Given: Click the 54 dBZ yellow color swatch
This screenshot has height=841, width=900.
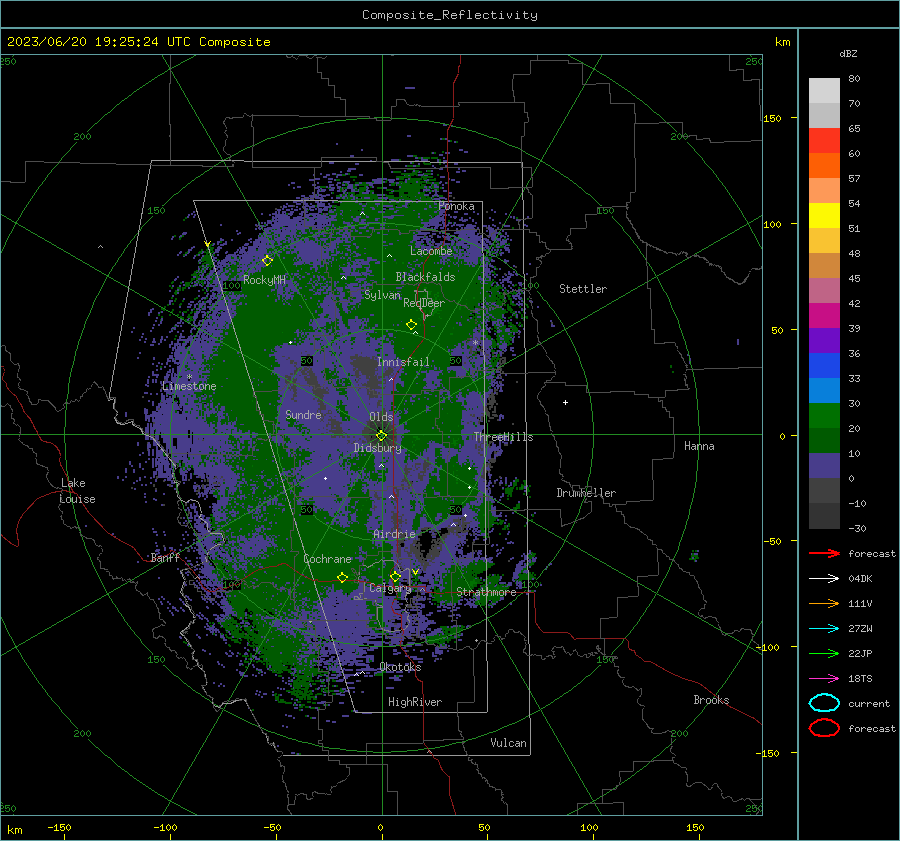Looking at the screenshot, I should point(824,216).
